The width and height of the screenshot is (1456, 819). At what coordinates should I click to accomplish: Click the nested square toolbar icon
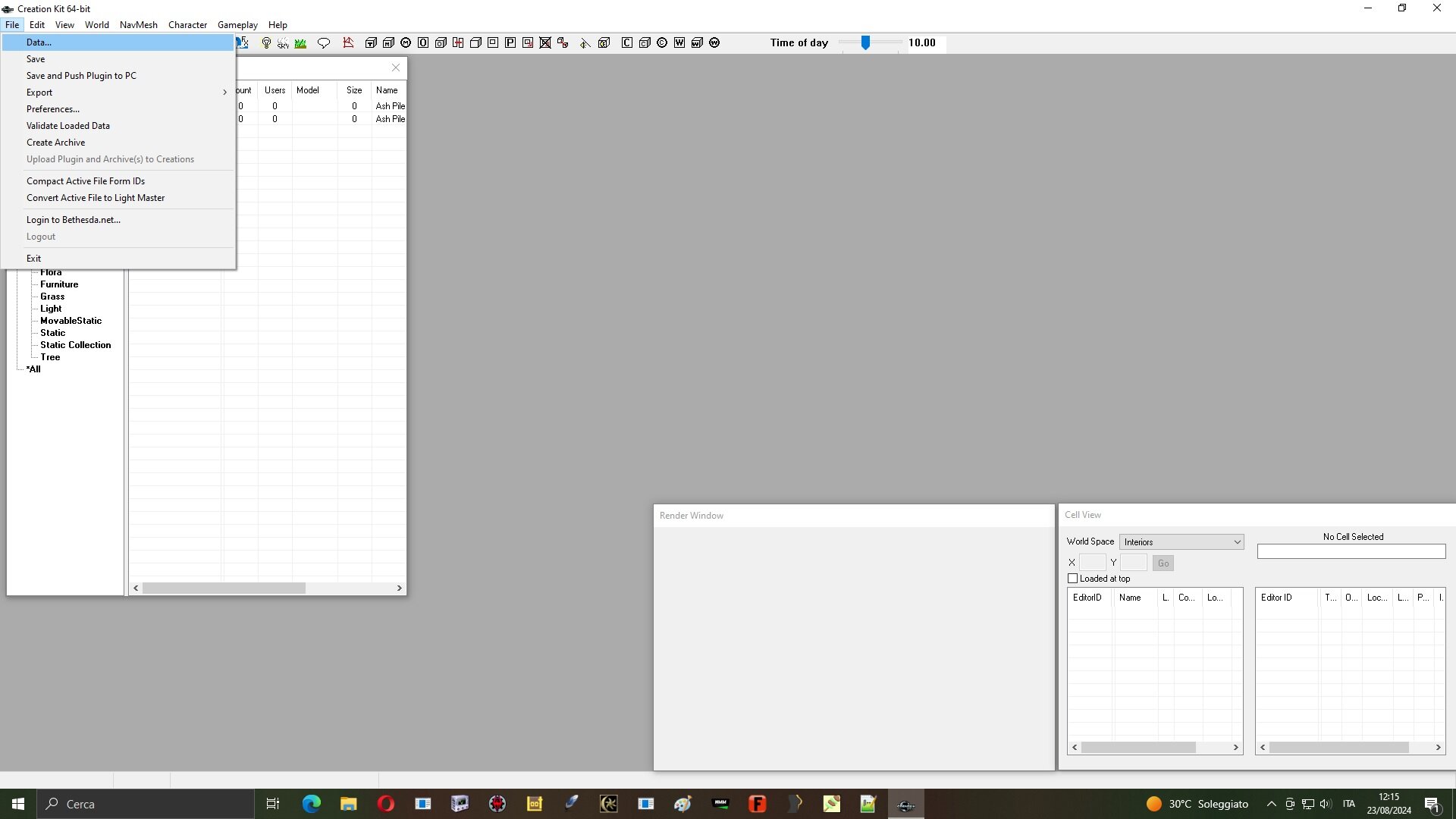pyautogui.click(x=493, y=43)
